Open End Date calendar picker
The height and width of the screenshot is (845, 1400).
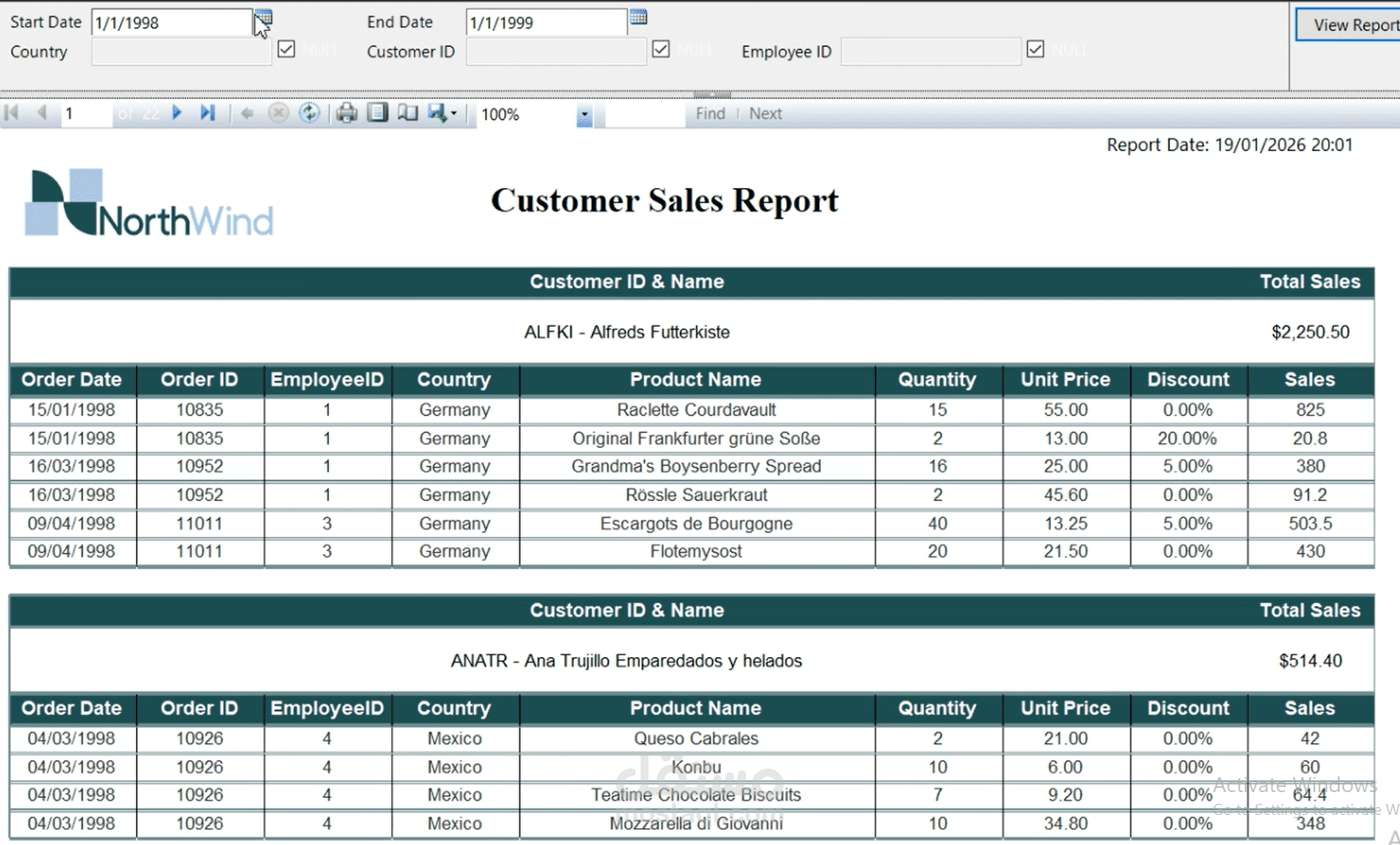(638, 18)
